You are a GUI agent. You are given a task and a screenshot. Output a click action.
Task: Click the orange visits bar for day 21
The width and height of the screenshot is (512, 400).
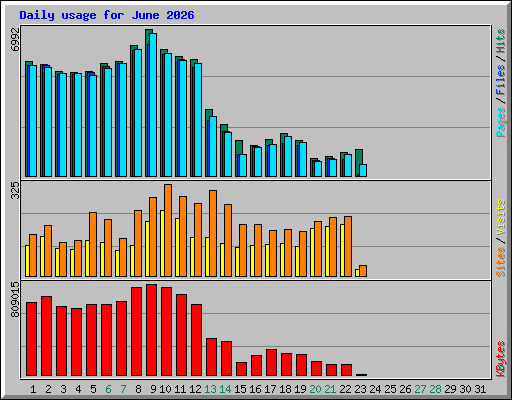[x=333, y=247]
